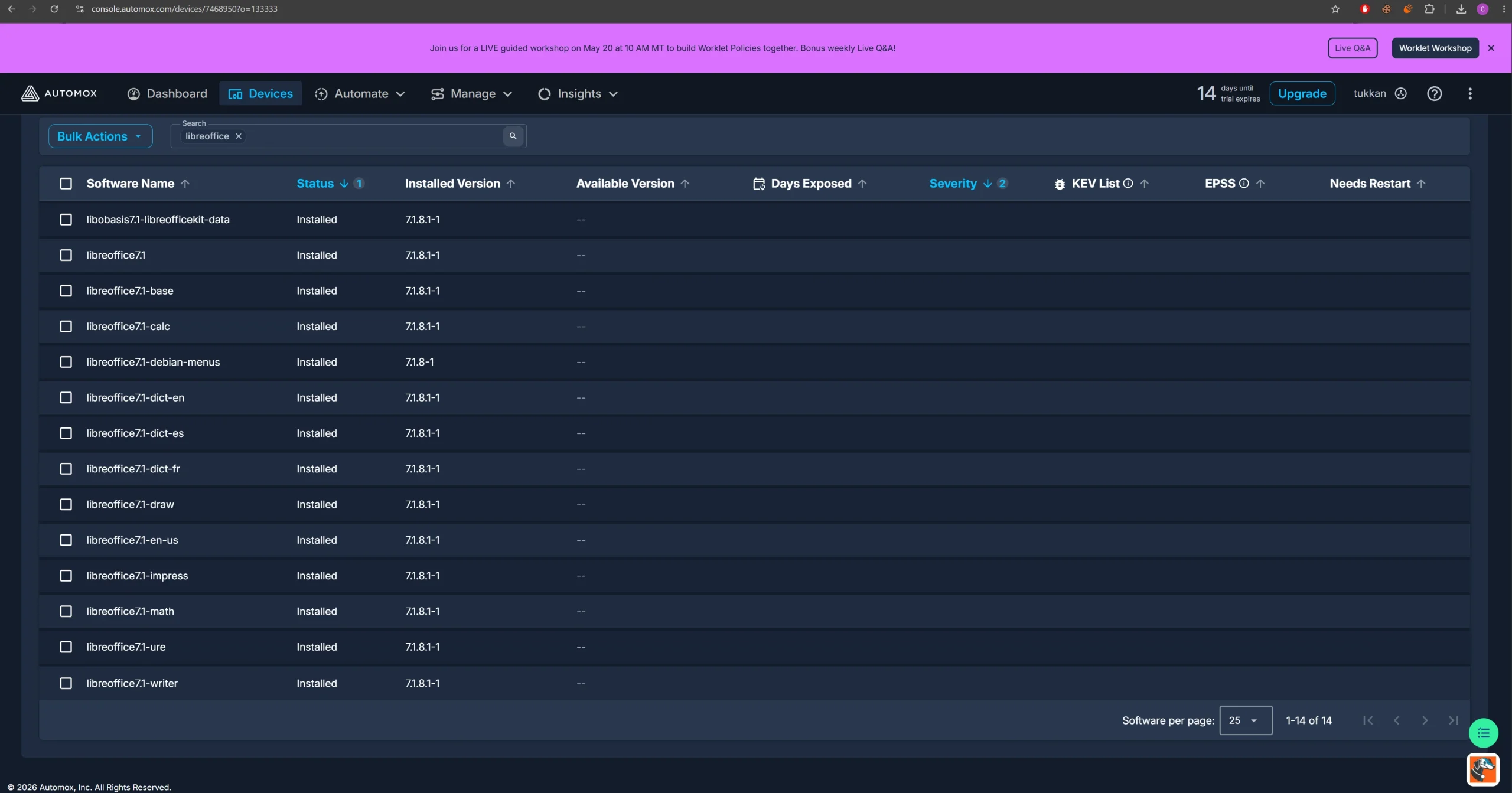Viewport: 1512px width, 793px height.
Task: Tick the libreoffice7.1-draw checkbox
Action: [x=66, y=505]
